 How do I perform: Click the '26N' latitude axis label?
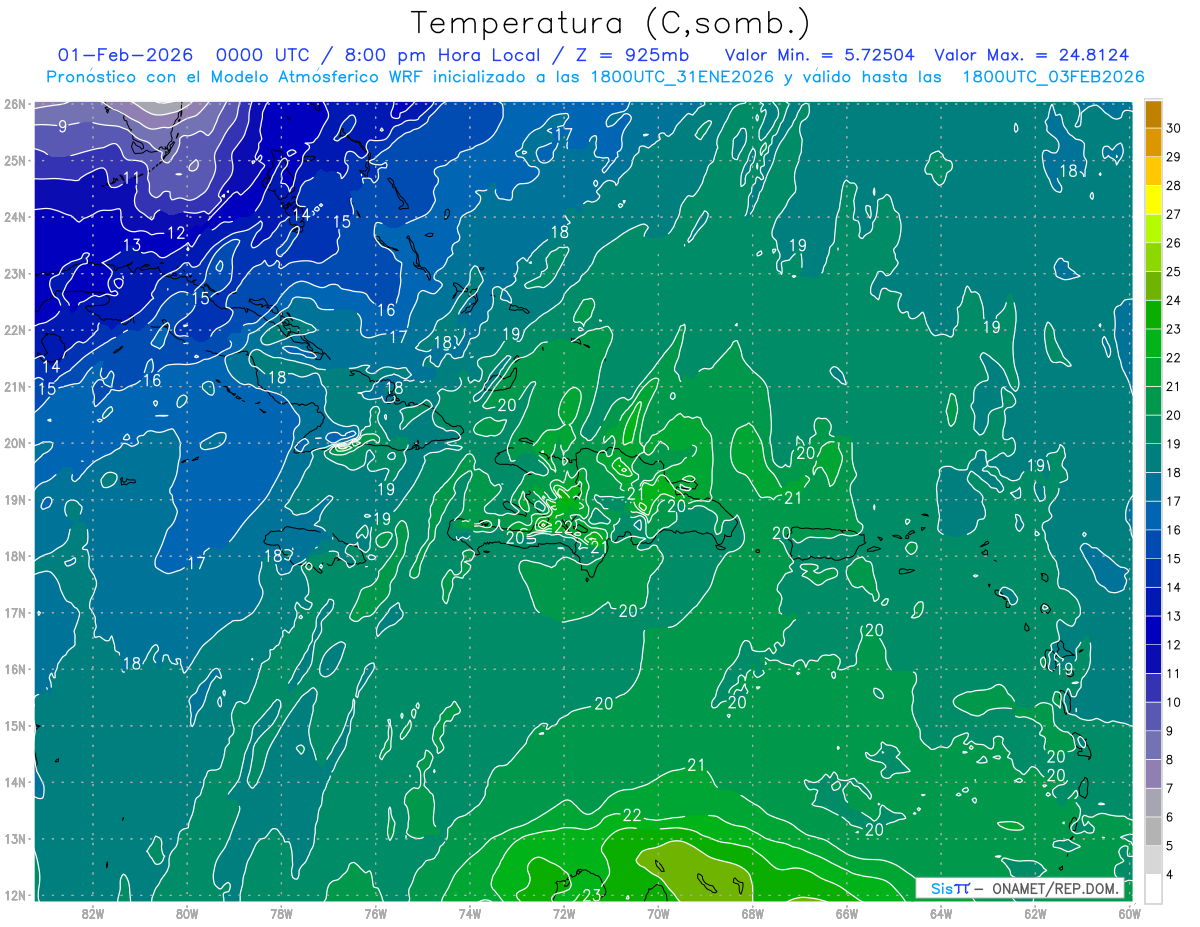tap(14, 104)
